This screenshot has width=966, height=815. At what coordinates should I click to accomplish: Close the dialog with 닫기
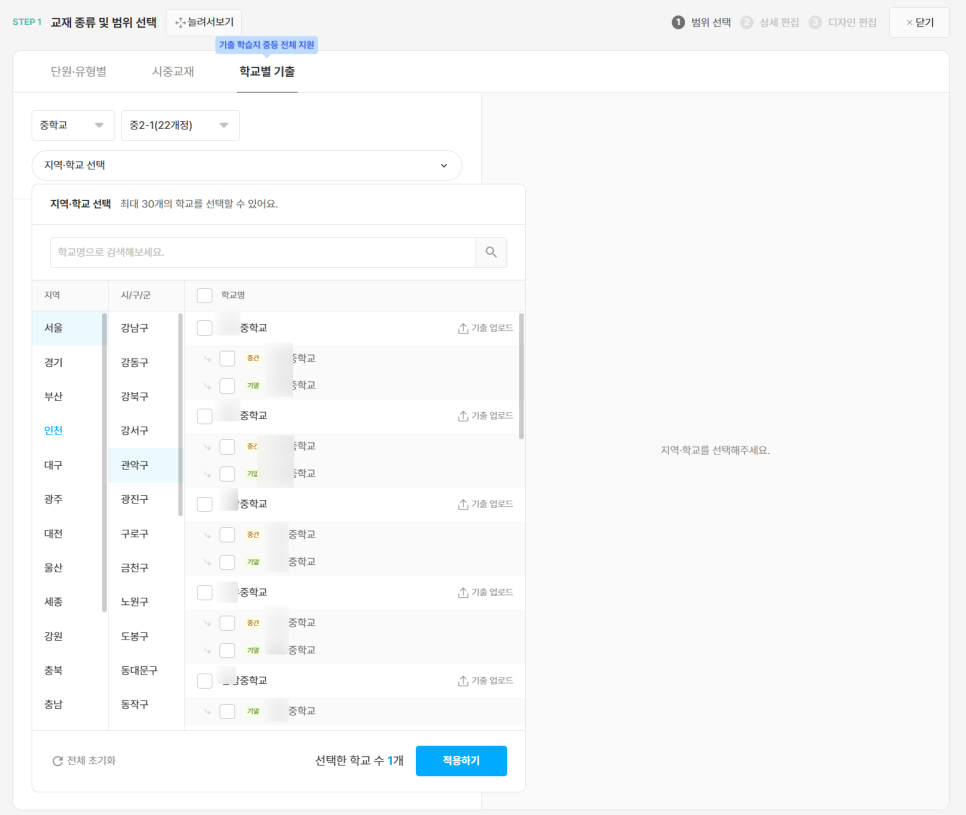point(919,23)
